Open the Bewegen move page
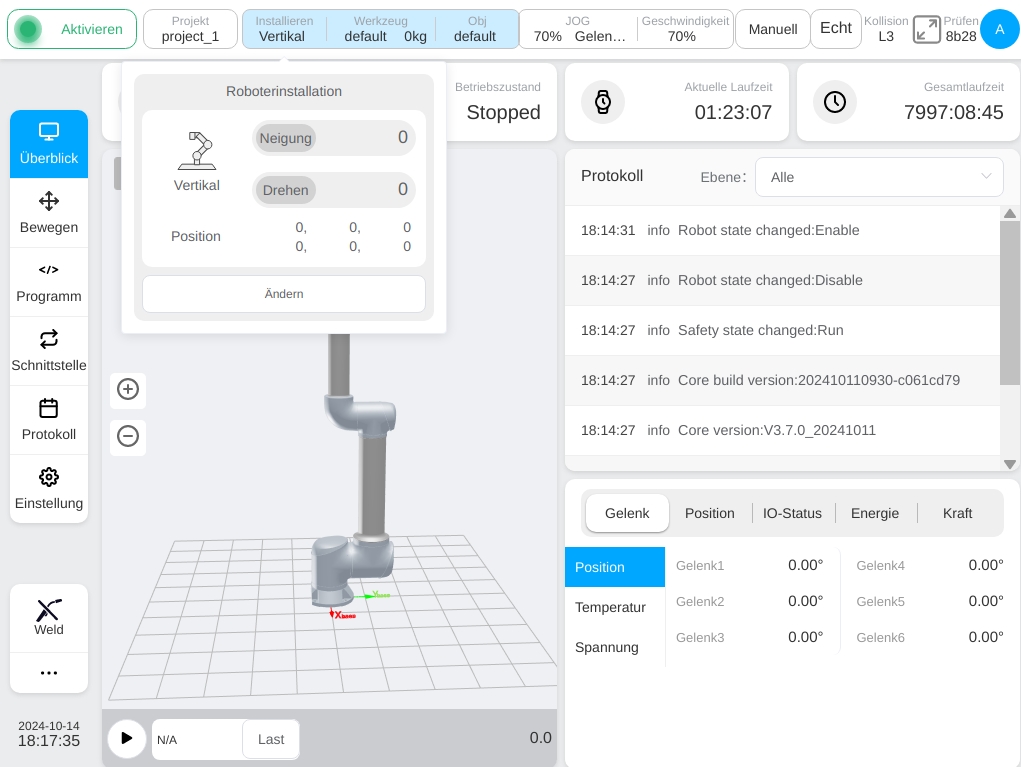The height and width of the screenshot is (767, 1021). (x=49, y=213)
